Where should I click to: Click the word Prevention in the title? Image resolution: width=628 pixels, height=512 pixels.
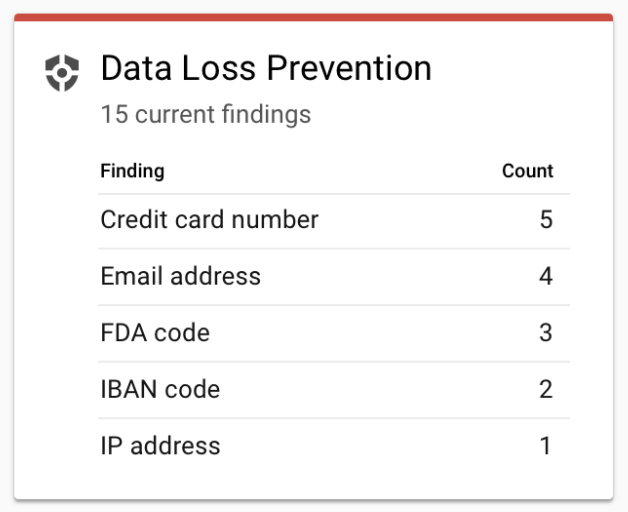pos(349,68)
